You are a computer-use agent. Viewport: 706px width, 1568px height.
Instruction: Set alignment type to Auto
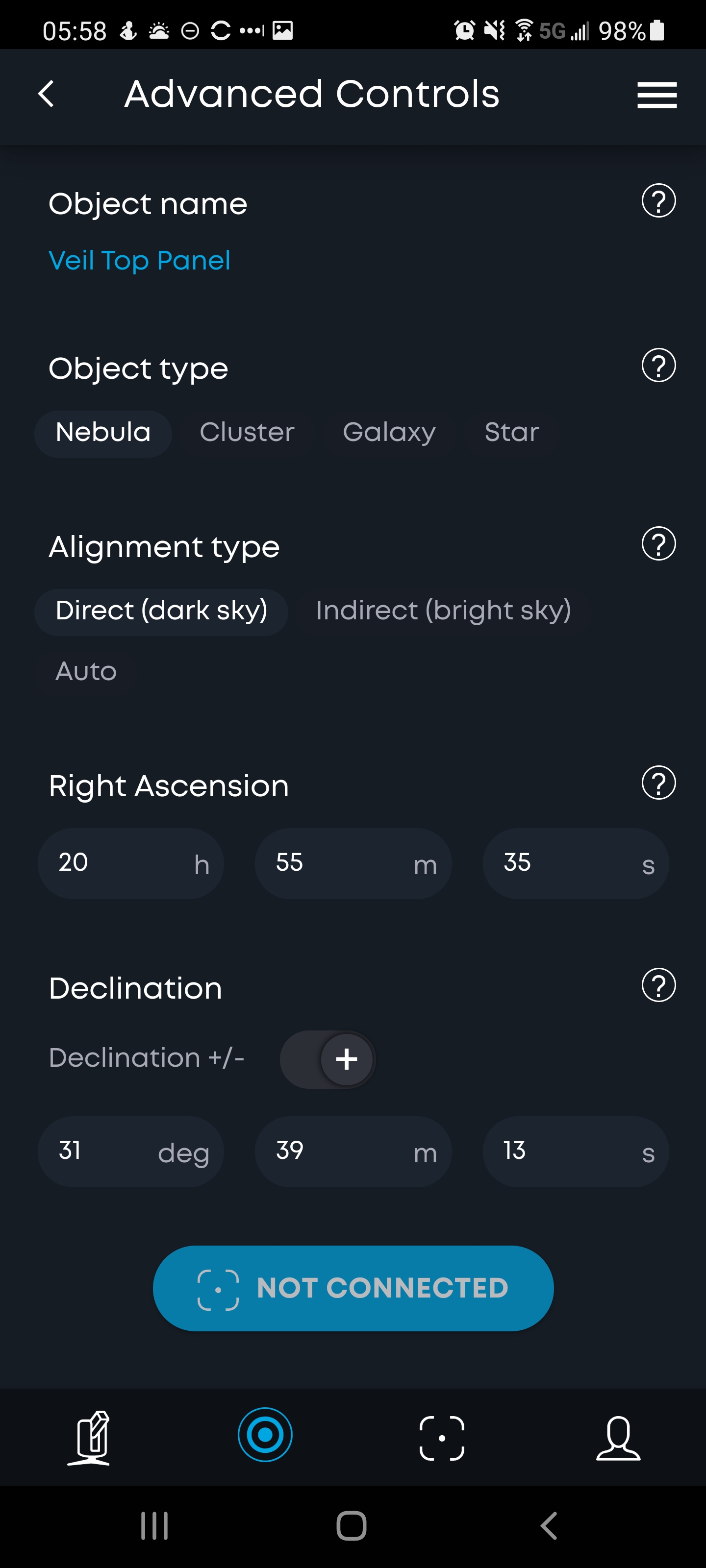click(86, 672)
